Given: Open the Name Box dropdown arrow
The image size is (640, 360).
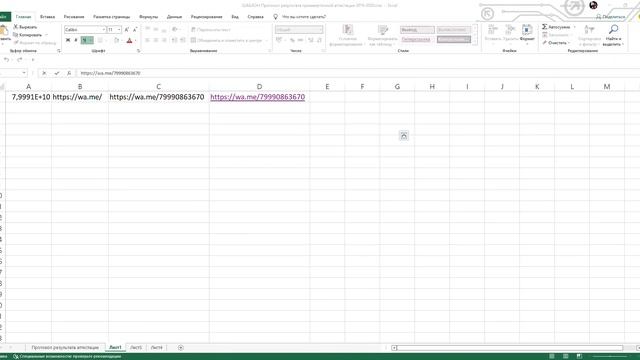Looking at the screenshot, I should (24, 73).
